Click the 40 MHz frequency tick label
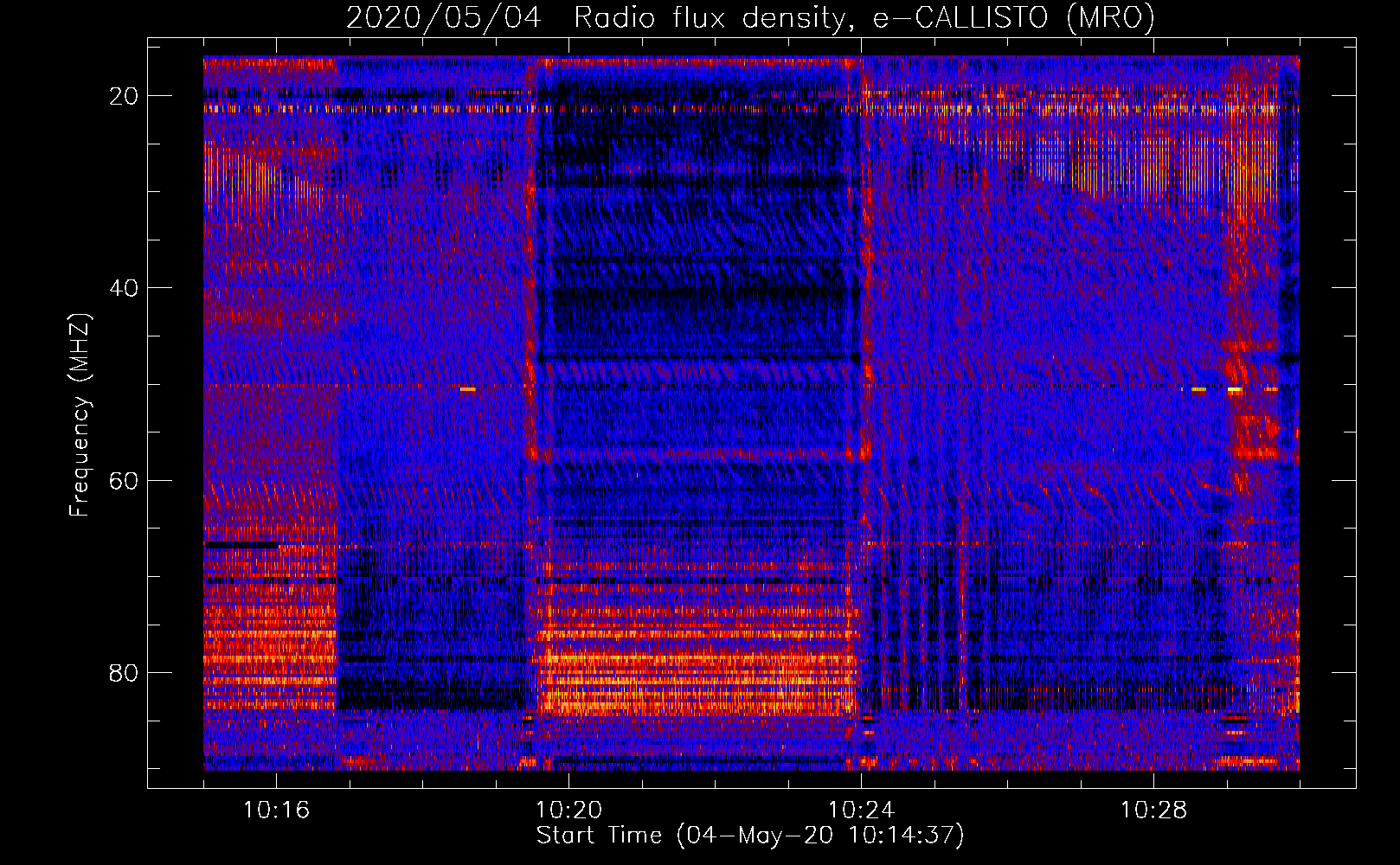Screen dimensions: 1400x865 (x=125, y=288)
